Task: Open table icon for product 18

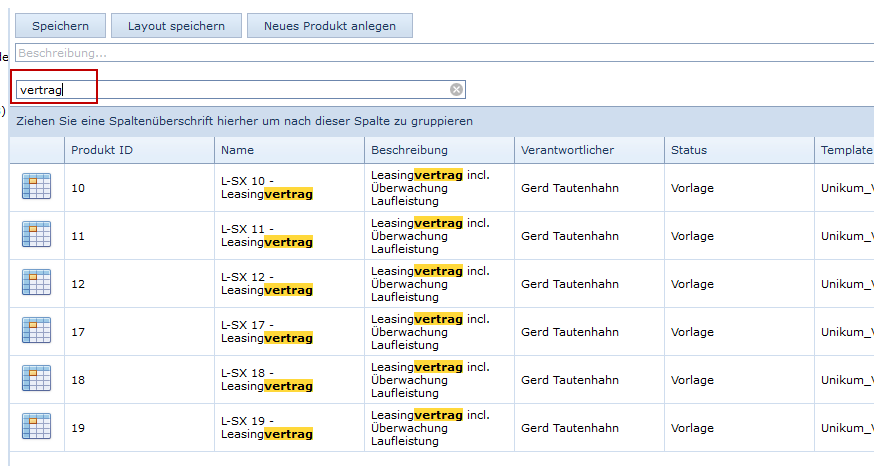Action: [36, 379]
